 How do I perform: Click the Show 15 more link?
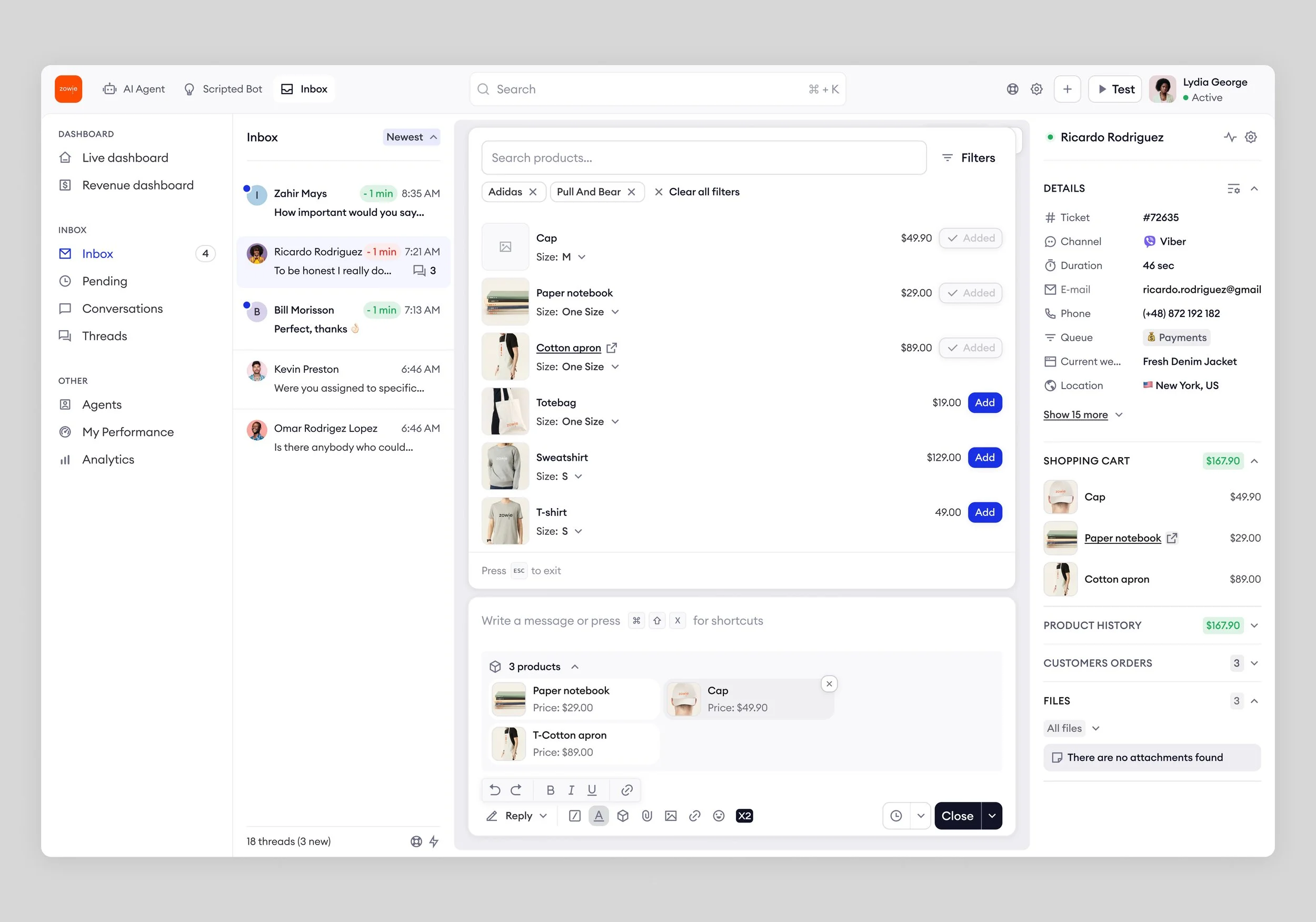pos(1075,414)
